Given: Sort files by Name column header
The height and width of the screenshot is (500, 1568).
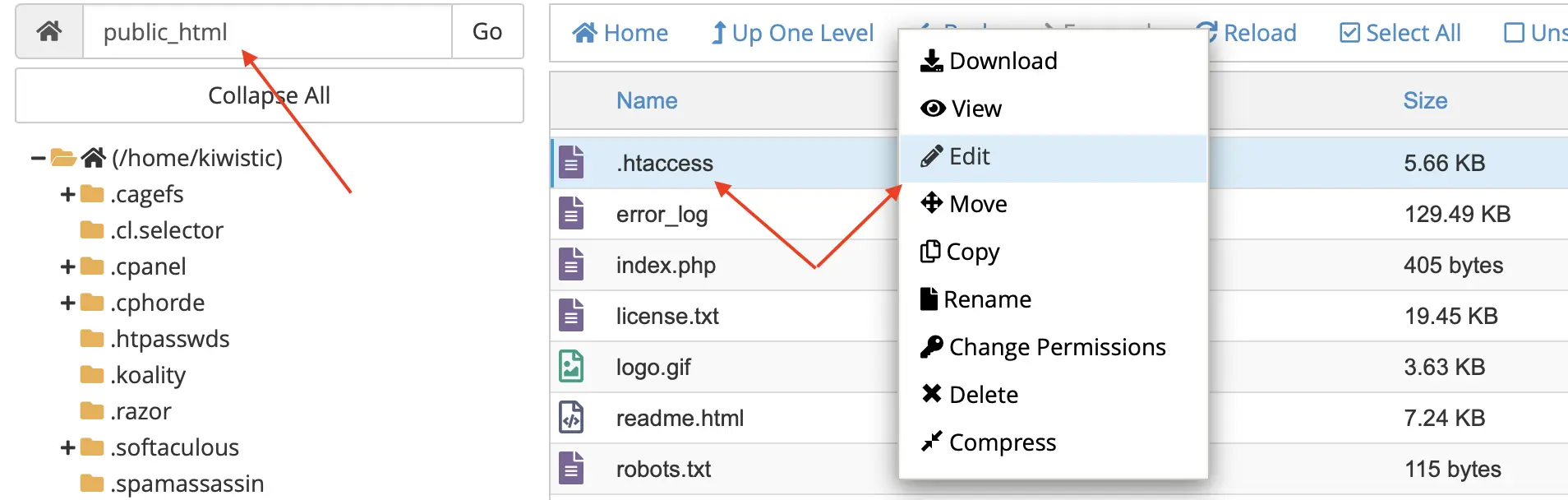Looking at the screenshot, I should click(x=647, y=100).
